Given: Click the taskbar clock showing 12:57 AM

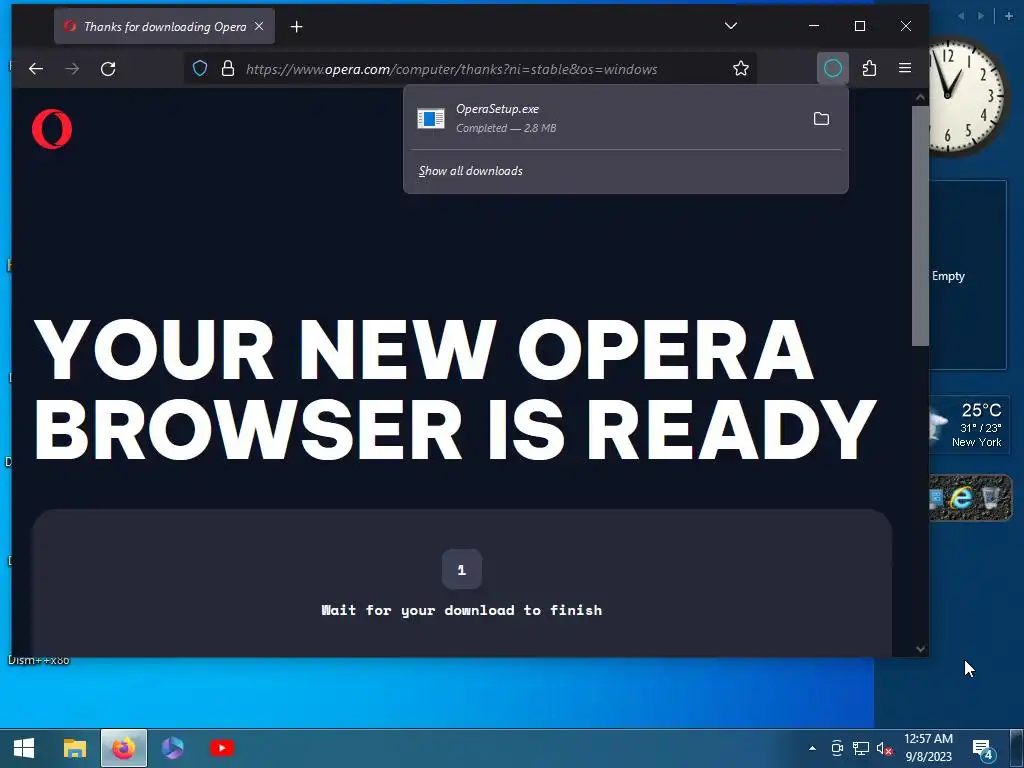Looking at the screenshot, I should (x=928, y=748).
